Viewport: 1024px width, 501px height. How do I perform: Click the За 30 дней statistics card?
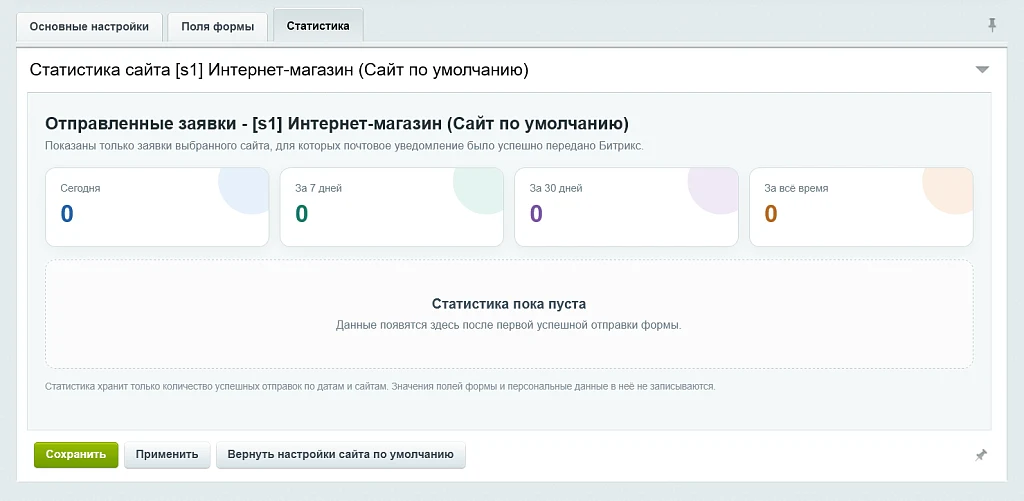point(626,207)
